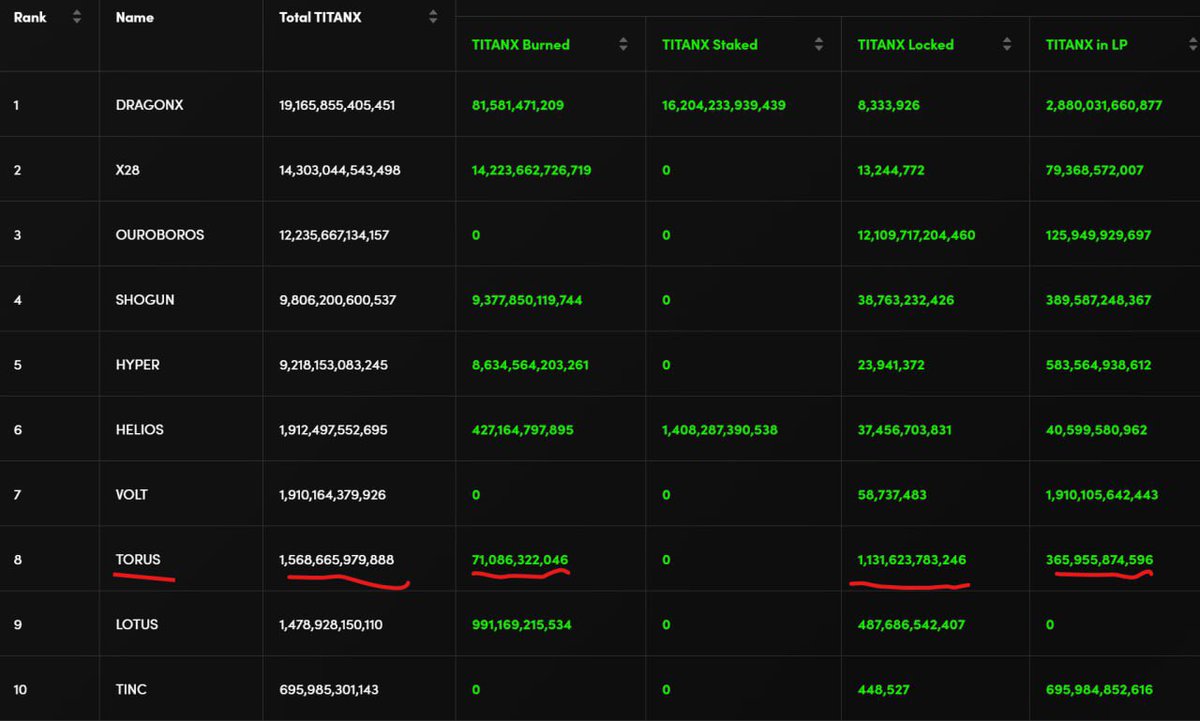
Task: Click OUROBOROS total 12,235,667,134,157
Action: tap(334, 235)
